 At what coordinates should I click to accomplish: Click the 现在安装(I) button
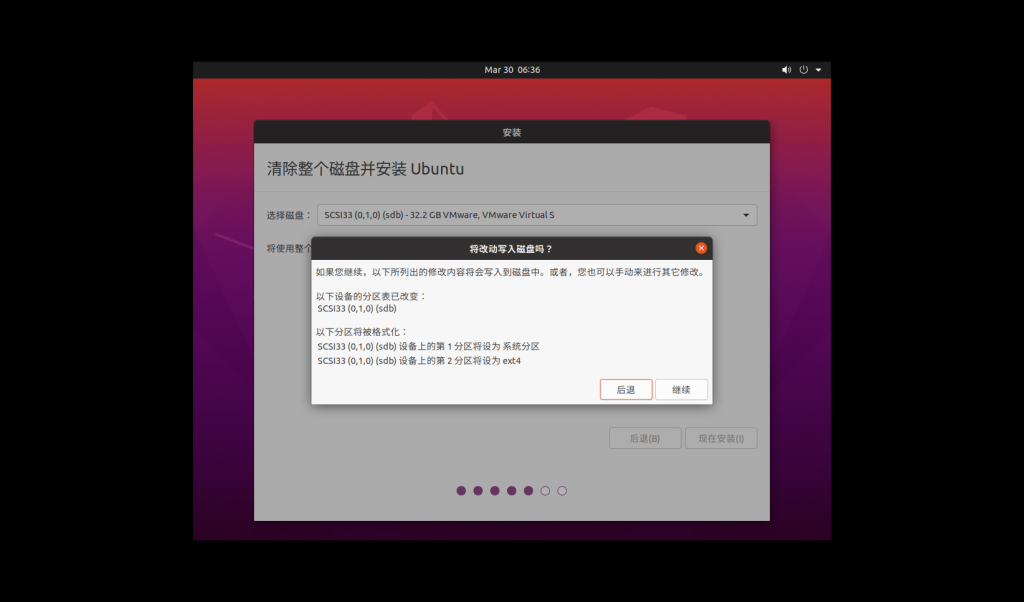[x=721, y=438]
